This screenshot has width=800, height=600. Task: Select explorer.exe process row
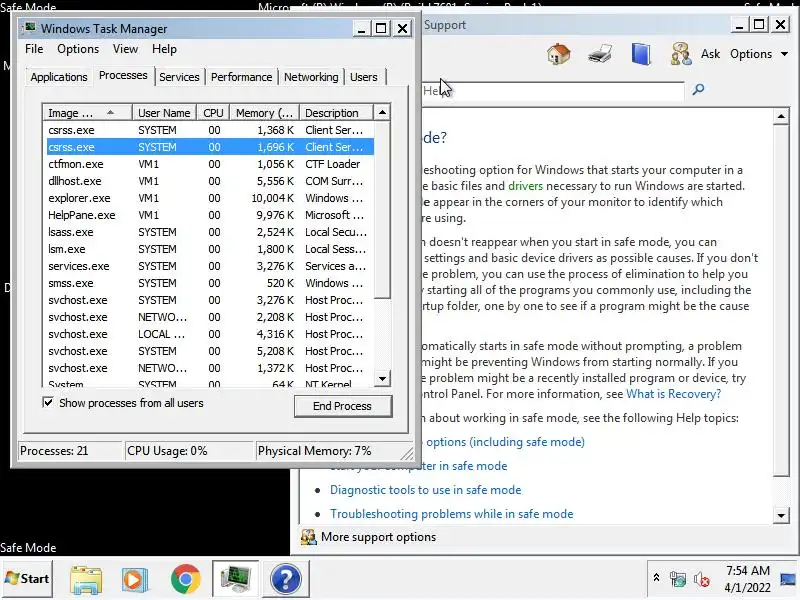(210, 198)
